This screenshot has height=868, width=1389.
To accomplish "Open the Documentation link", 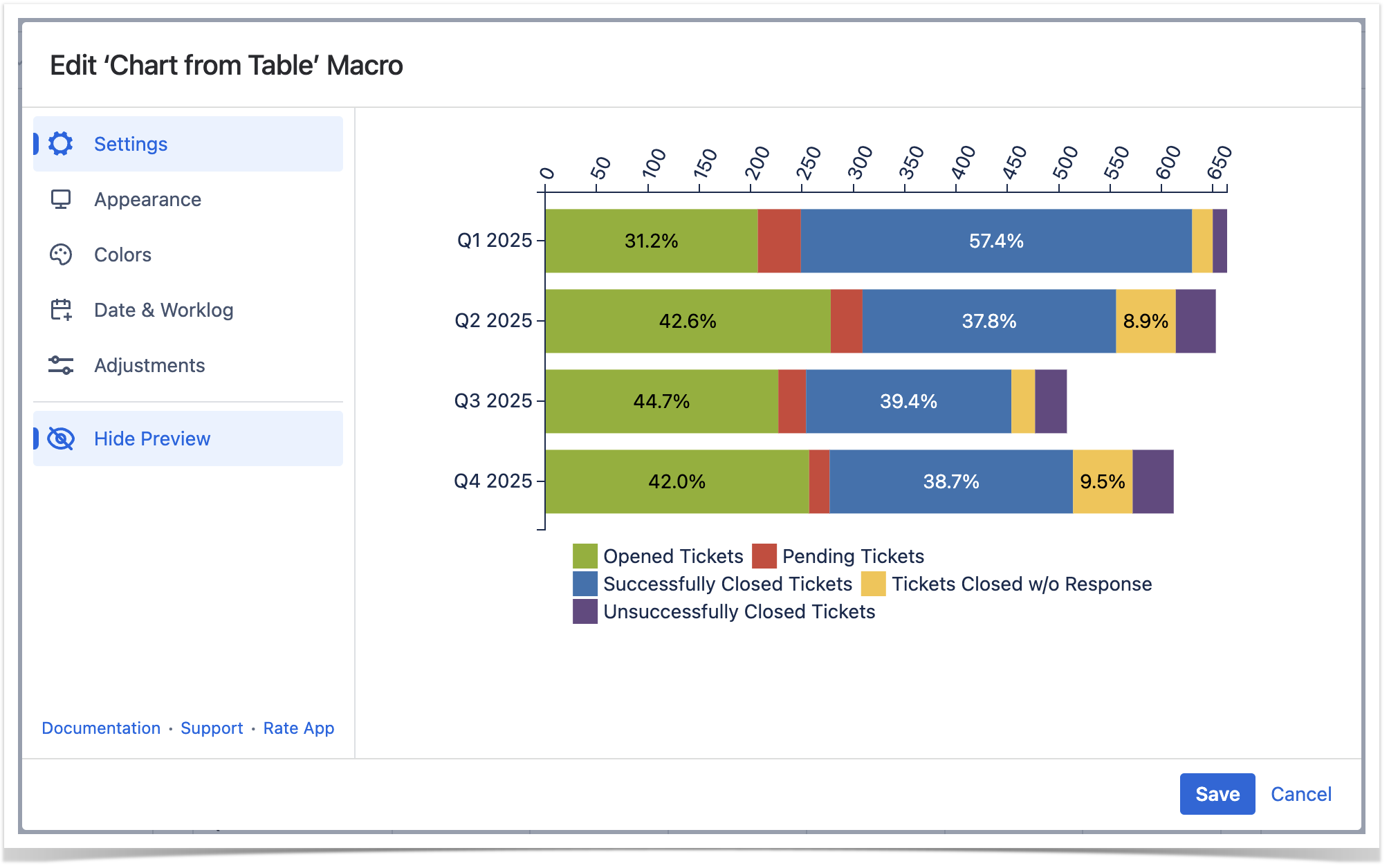I will click(x=101, y=728).
